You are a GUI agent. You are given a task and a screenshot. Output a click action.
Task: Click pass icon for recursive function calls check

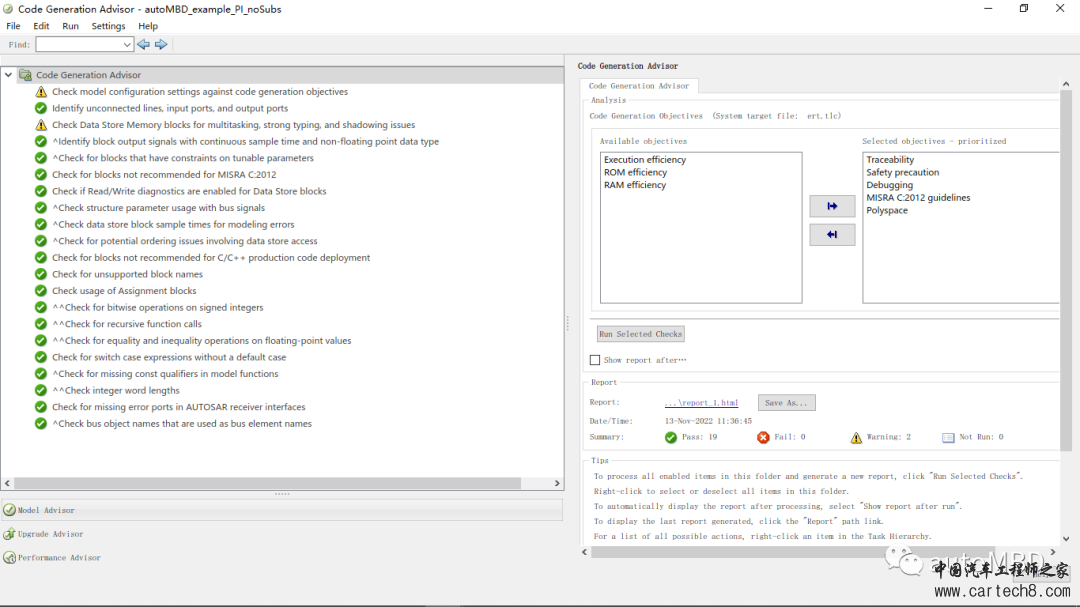41,324
